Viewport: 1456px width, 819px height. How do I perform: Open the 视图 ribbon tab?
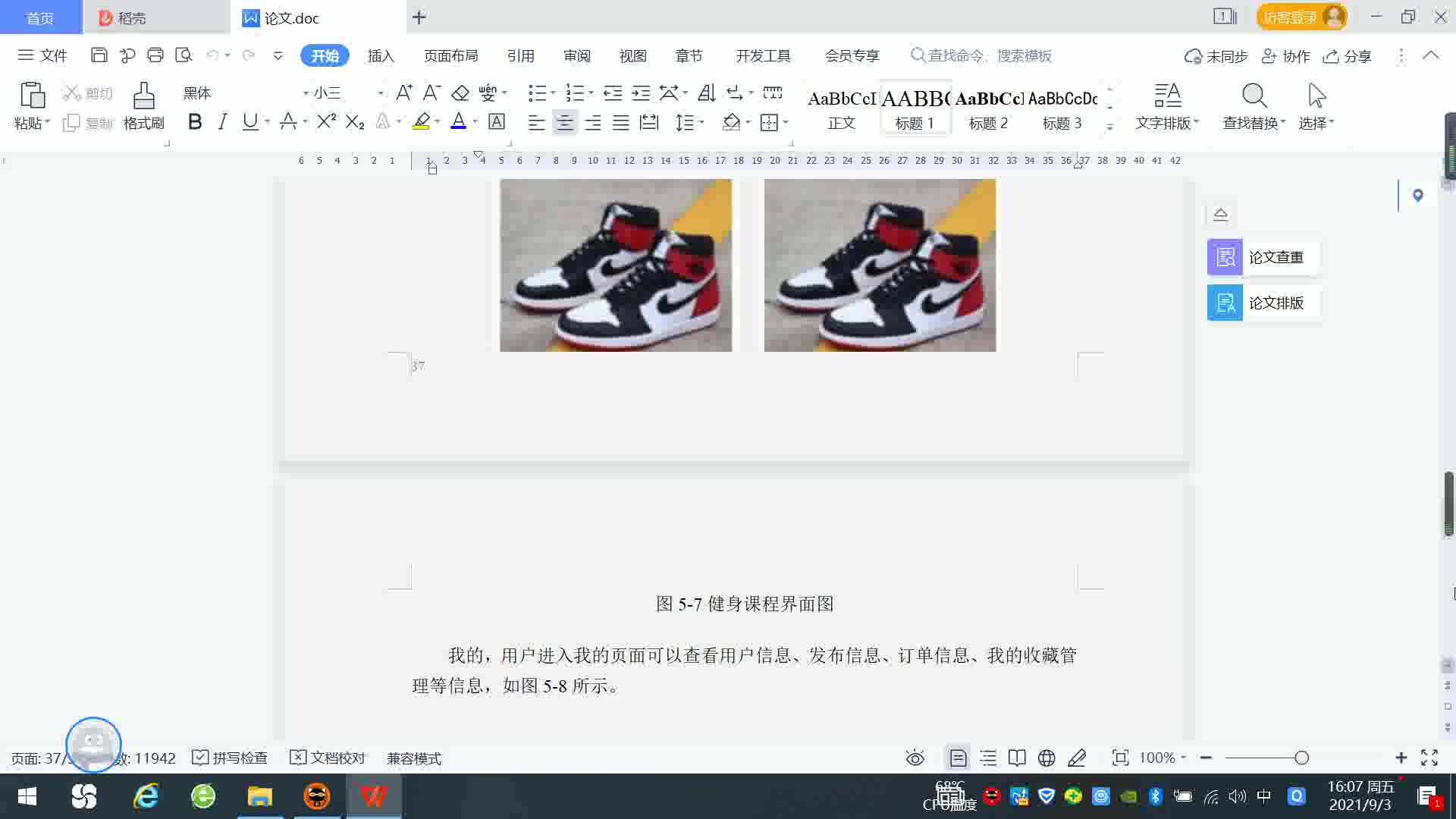(632, 55)
